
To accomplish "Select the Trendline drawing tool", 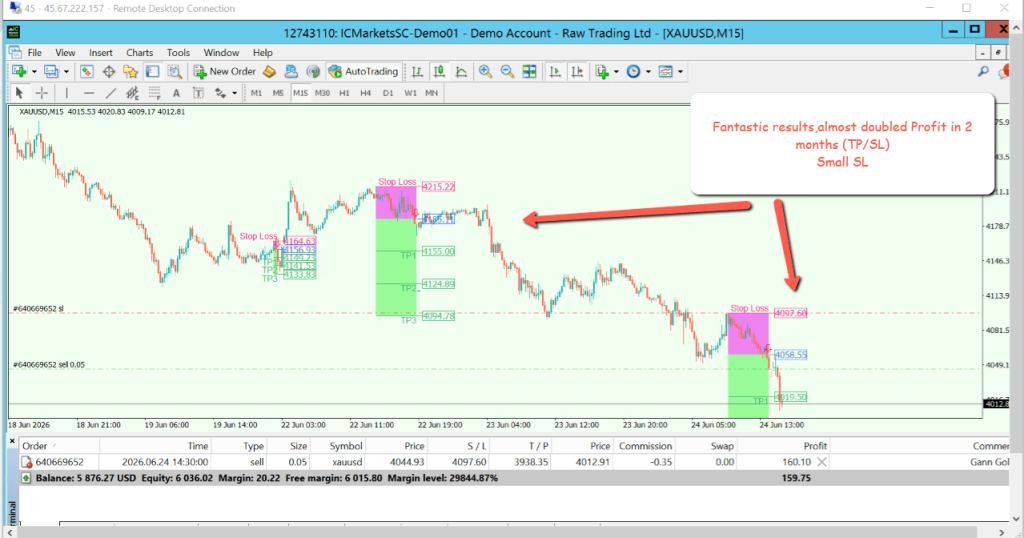I will click(x=111, y=93).
